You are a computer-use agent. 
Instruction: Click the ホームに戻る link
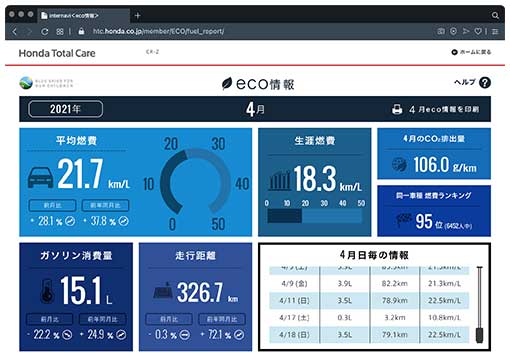tap(471, 52)
